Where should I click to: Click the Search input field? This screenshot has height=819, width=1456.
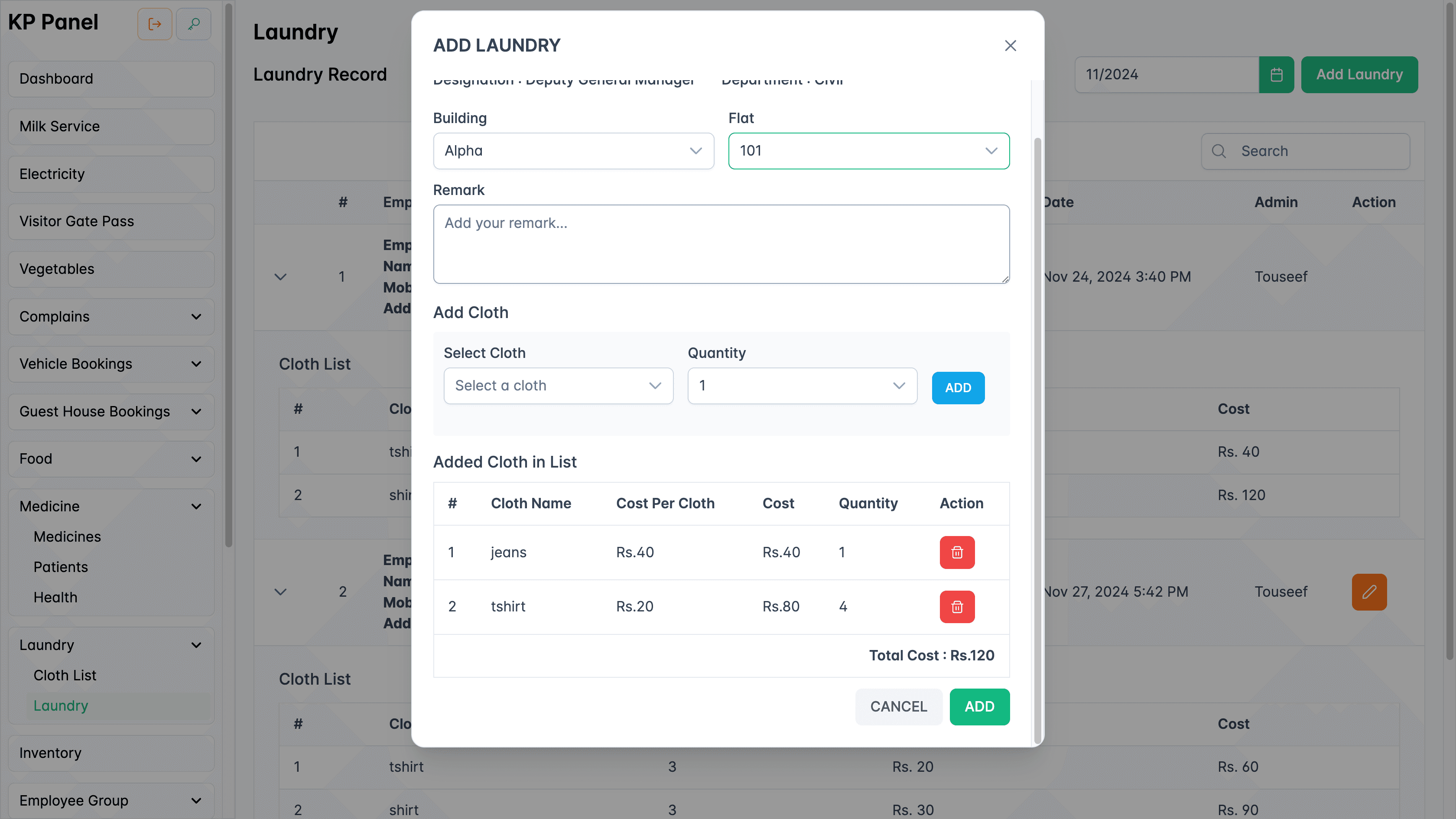point(1306,151)
